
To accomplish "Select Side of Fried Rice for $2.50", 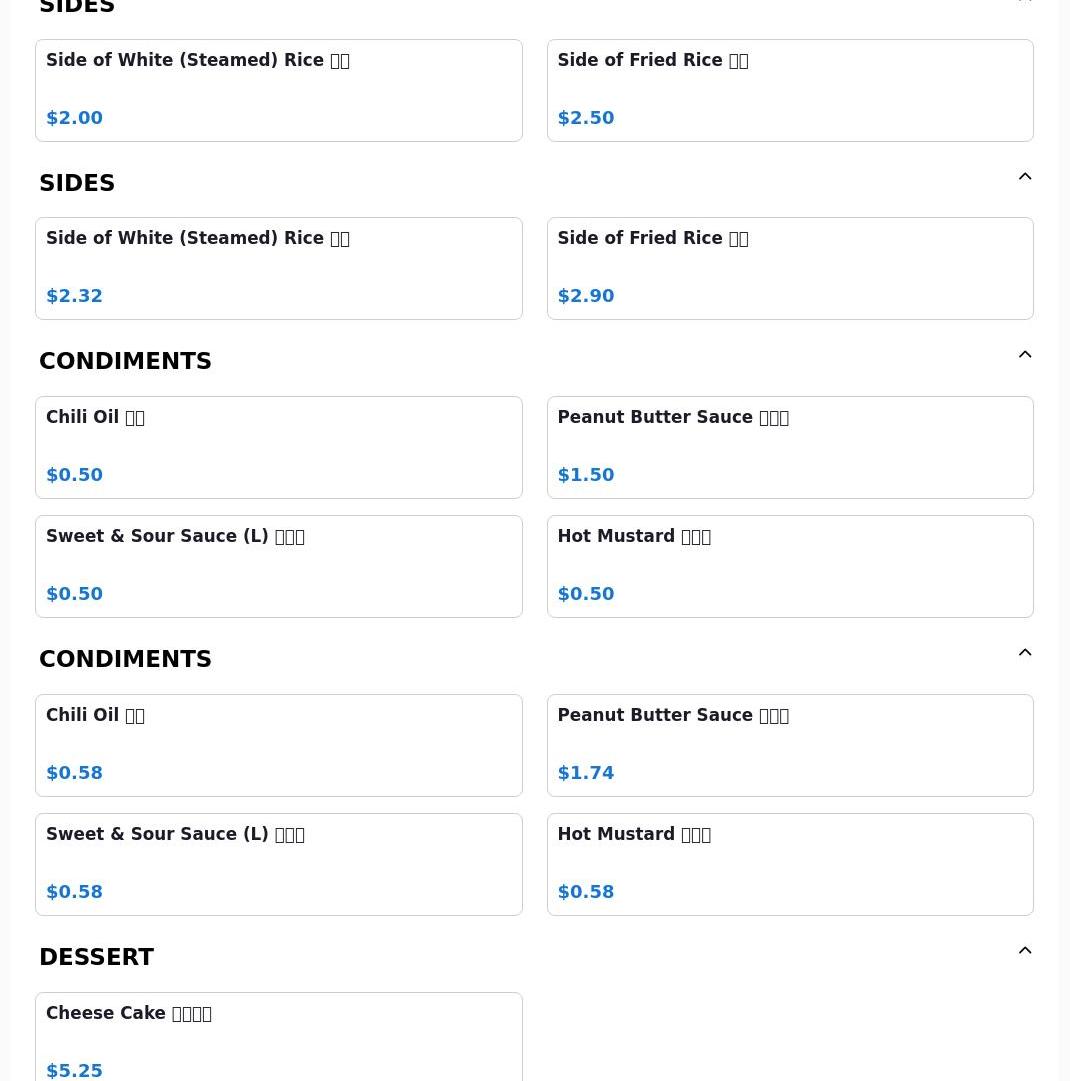I will (x=790, y=90).
